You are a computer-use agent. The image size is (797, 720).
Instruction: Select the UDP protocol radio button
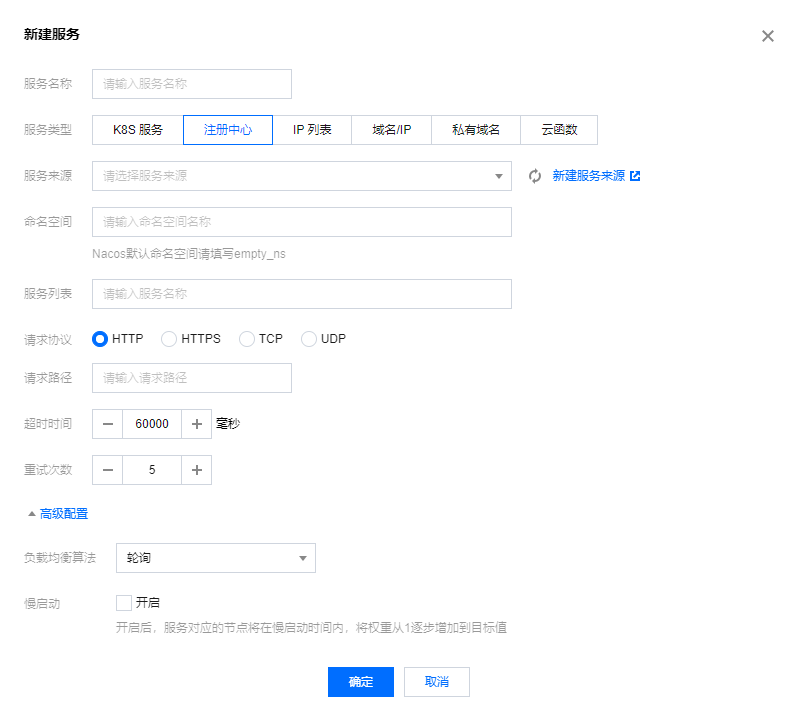point(309,339)
